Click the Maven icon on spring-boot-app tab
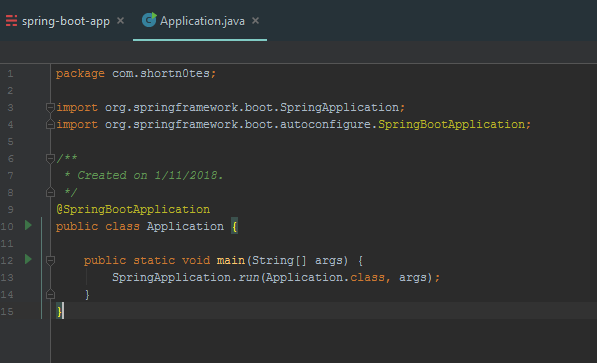Viewport: 597px width, 363px height. click(11, 21)
